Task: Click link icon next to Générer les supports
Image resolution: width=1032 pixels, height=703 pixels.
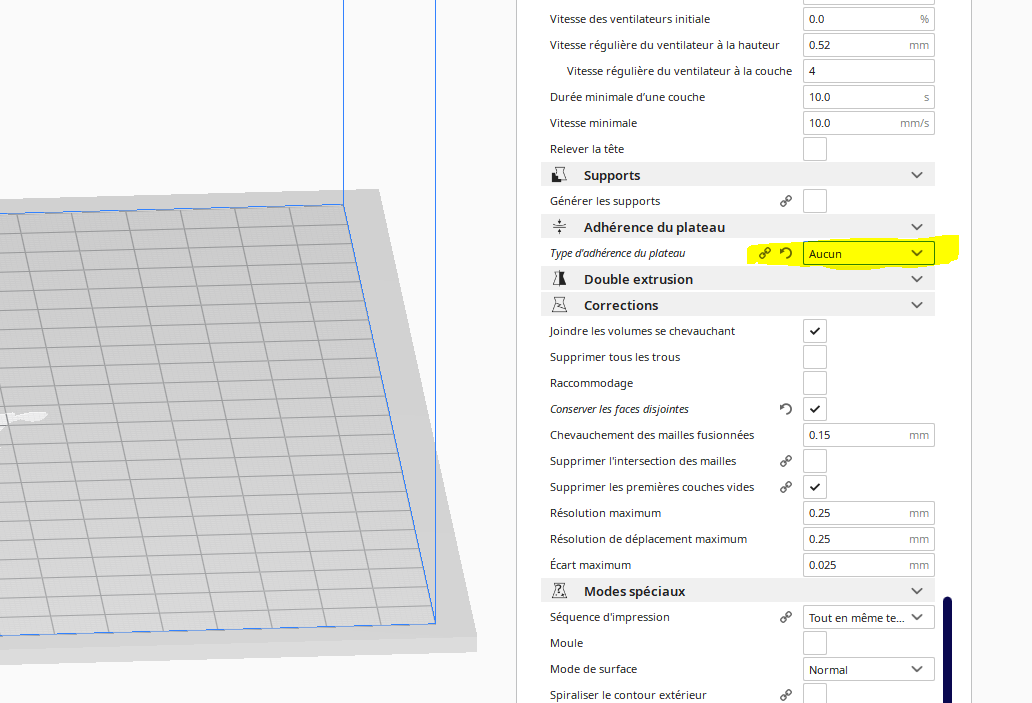Action: (786, 201)
